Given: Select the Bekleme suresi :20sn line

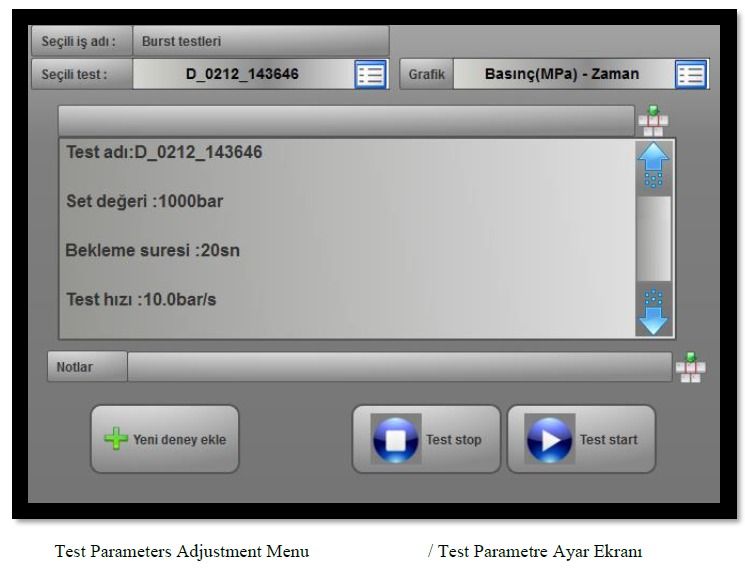Looking at the screenshot, I should [153, 250].
